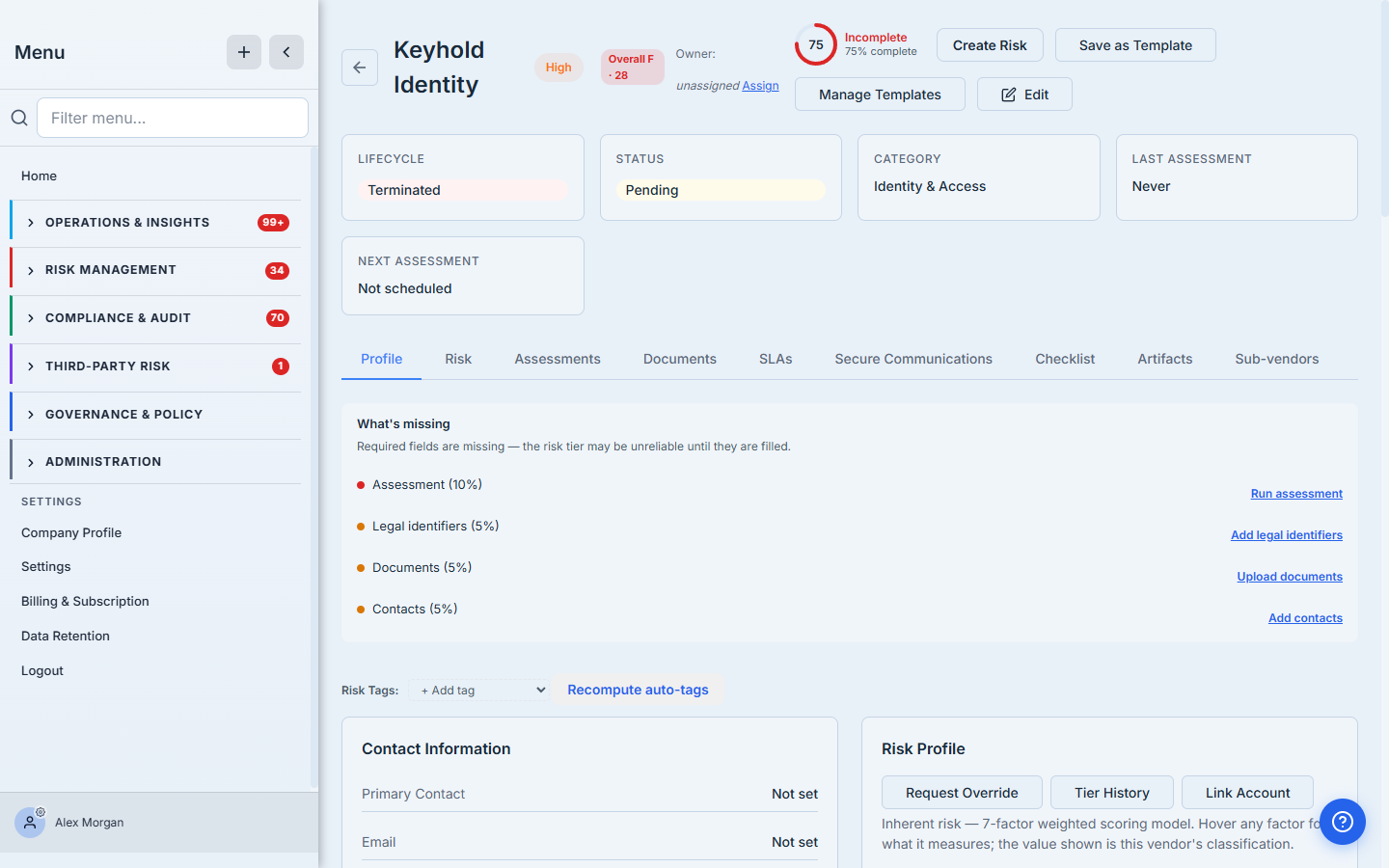The width and height of the screenshot is (1389, 868).
Task: Click the Primary Contact Not set value
Action: click(x=795, y=794)
